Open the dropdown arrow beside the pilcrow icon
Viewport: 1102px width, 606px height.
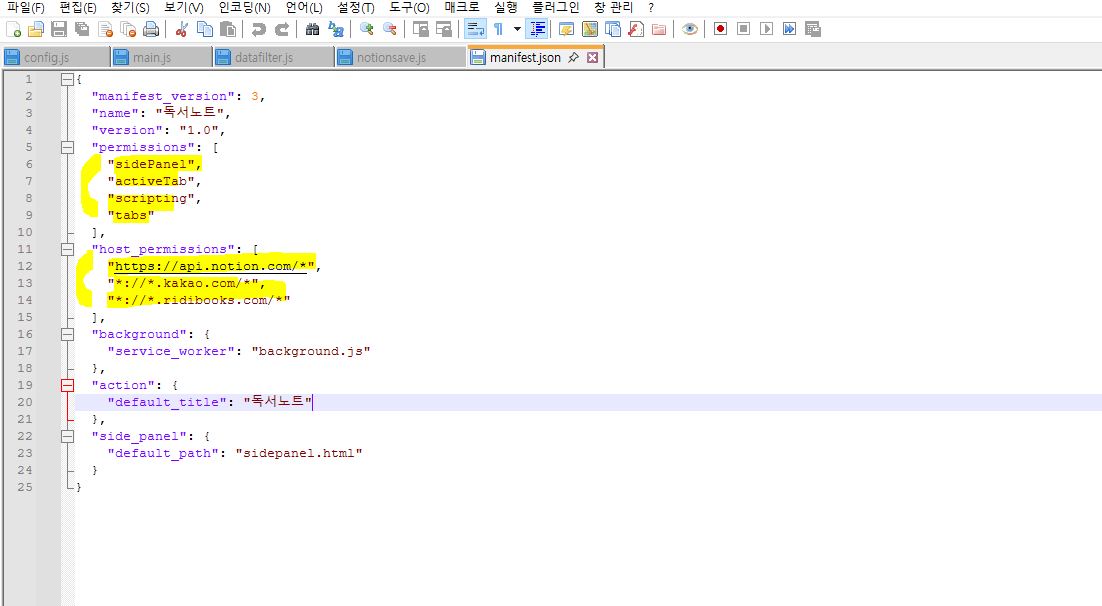click(517, 30)
